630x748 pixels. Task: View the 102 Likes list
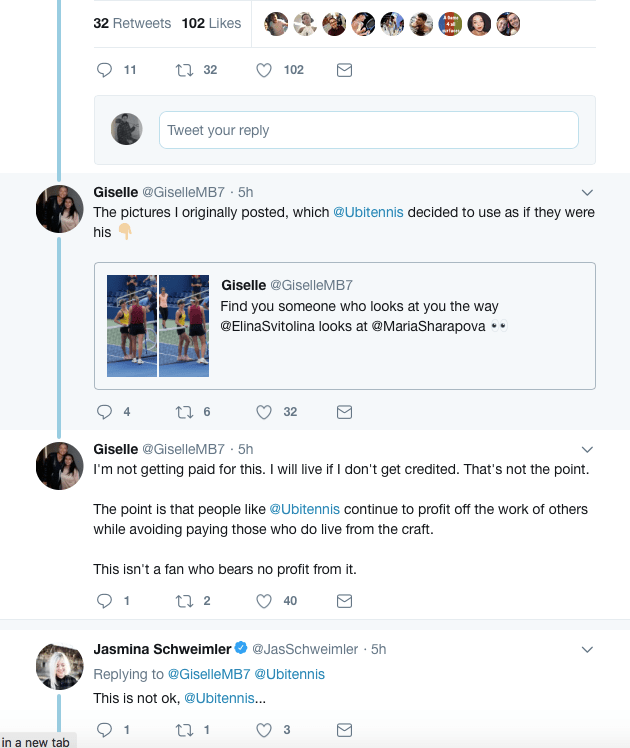click(x=211, y=23)
